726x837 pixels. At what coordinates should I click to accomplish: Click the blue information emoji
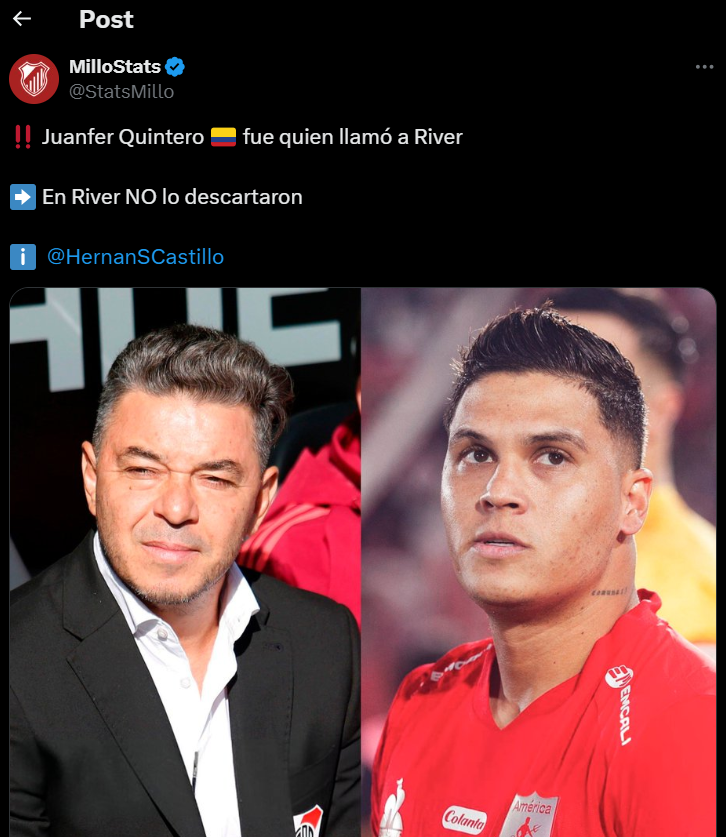pyautogui.click(x=23, y=257)
